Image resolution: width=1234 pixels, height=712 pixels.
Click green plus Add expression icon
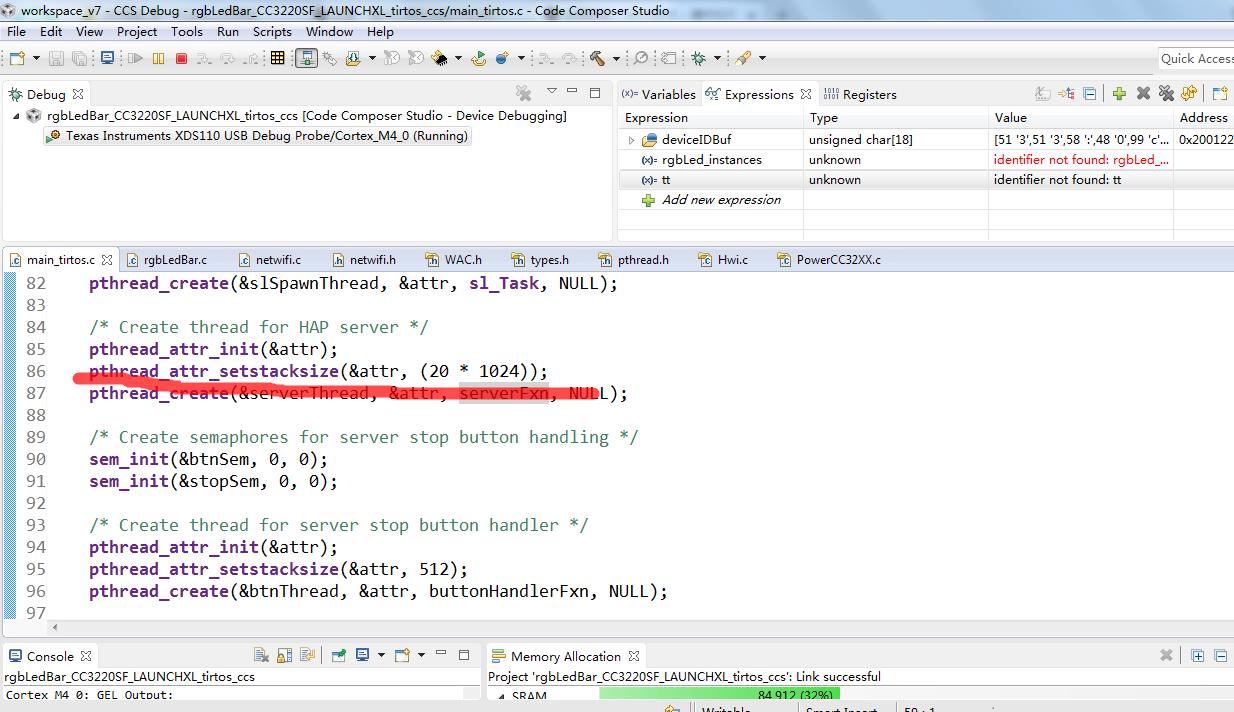(x=1119, y=93)
